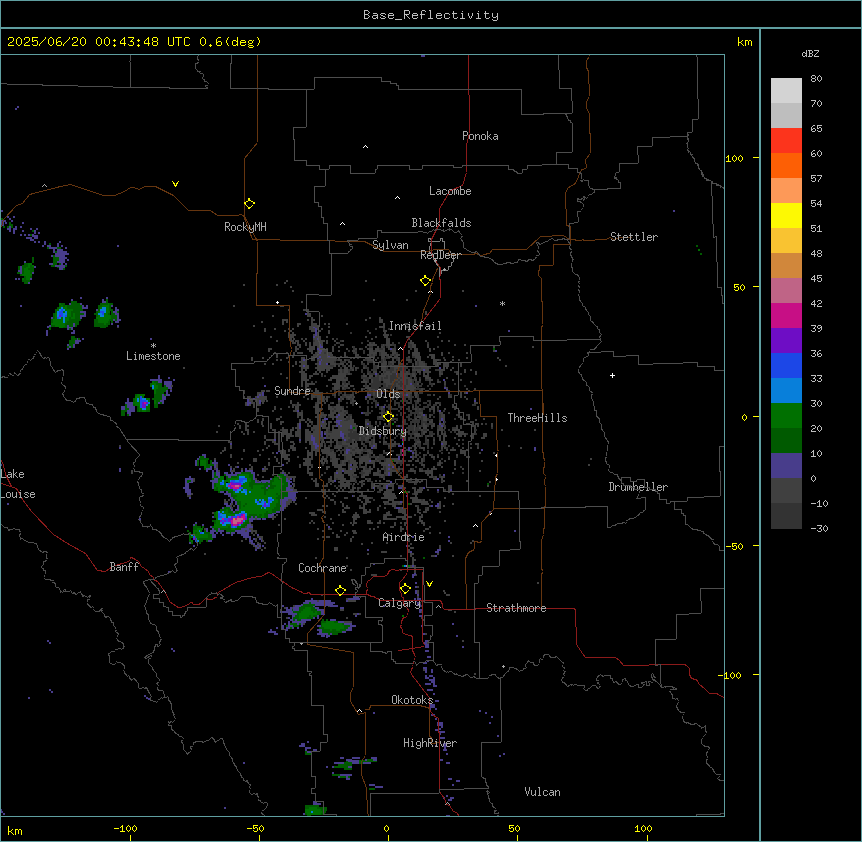Click the Calgary label
Image resolution: width=862 pixels, height=842 pixels.
tap(399, 603)
